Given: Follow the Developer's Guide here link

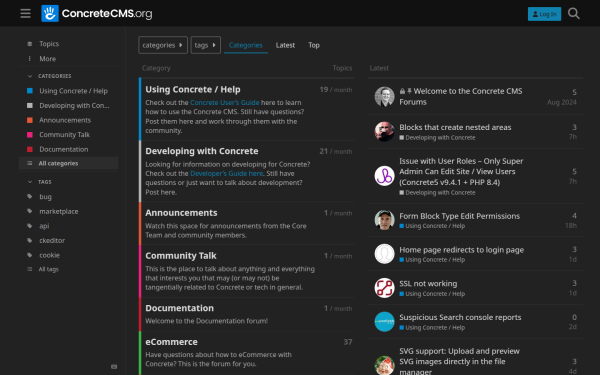Looking at the screenshot, I should click(227, 173).
